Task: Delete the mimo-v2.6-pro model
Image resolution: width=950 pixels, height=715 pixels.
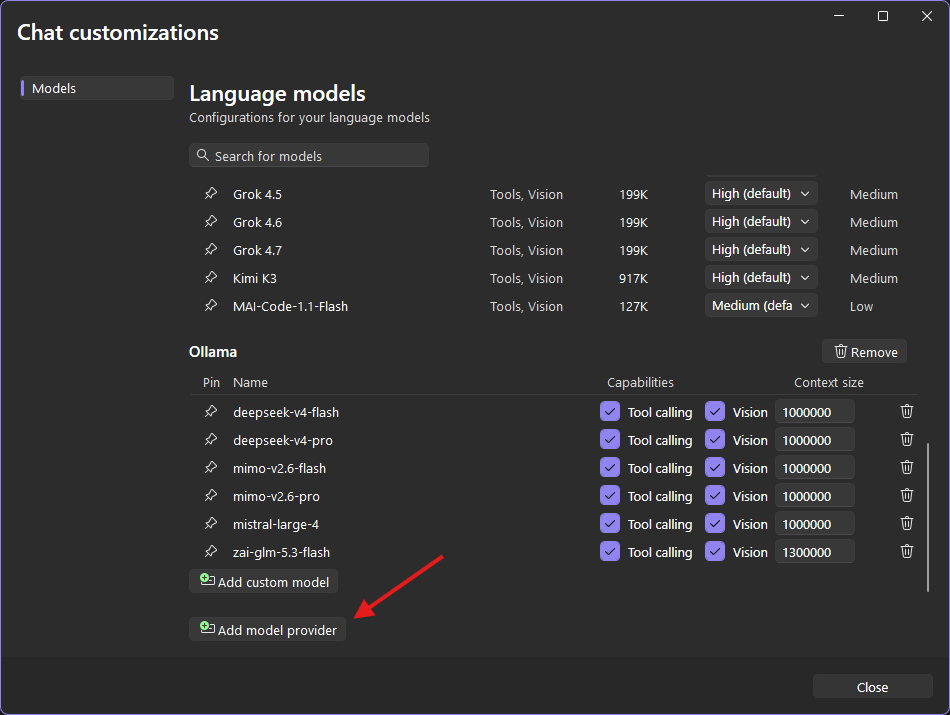Action: [x=906, y=495]
